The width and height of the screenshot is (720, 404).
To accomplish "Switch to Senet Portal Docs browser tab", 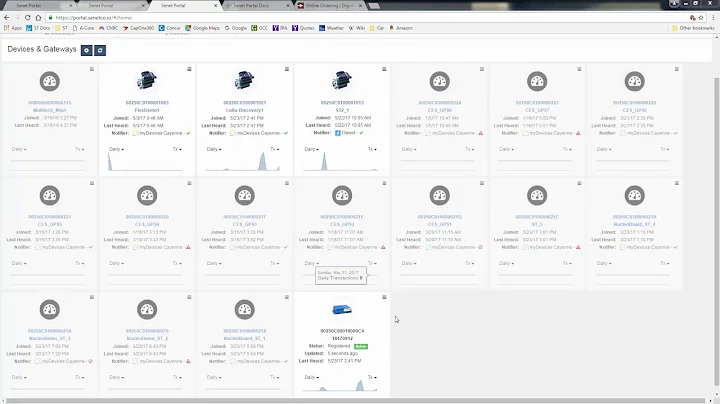I will click(257, 6).
